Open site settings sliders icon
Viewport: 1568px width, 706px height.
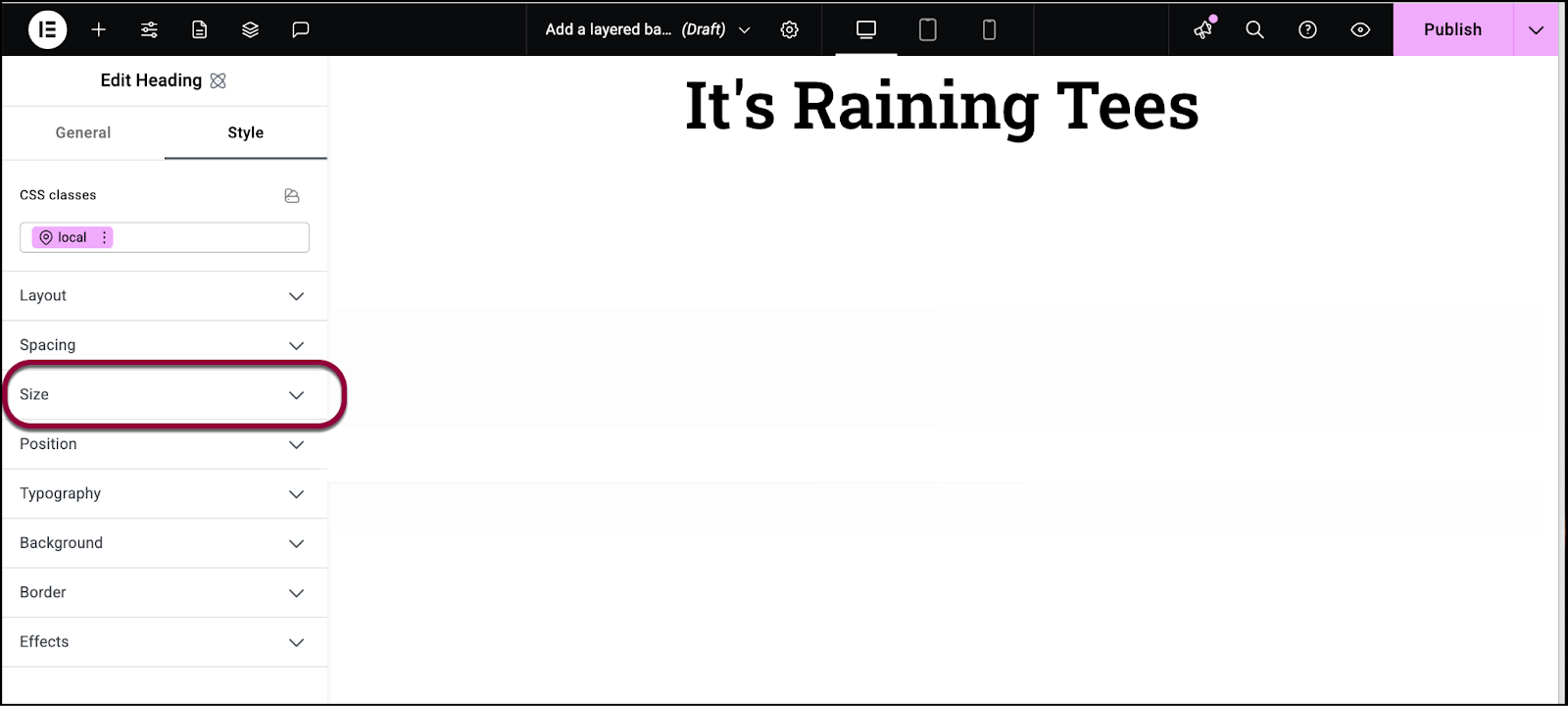(149, 29)
